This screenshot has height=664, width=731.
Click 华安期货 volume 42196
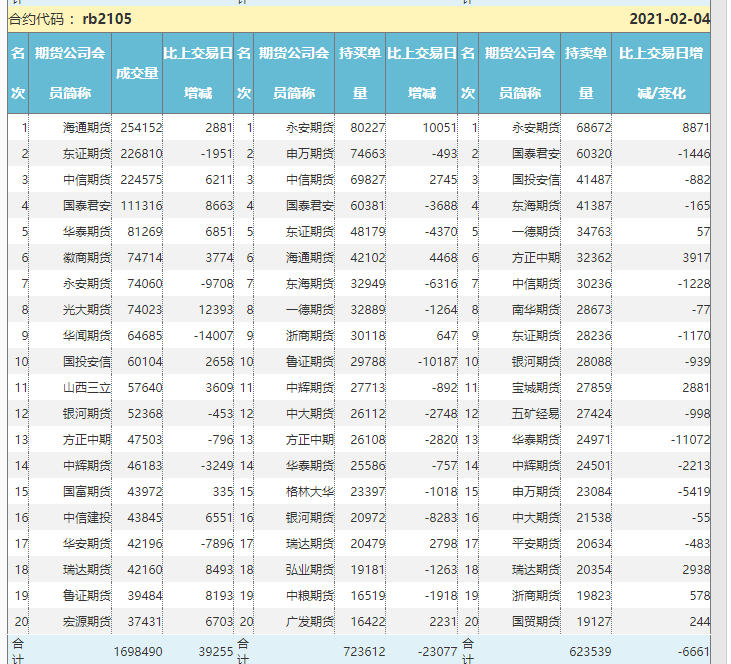(145, 544)
